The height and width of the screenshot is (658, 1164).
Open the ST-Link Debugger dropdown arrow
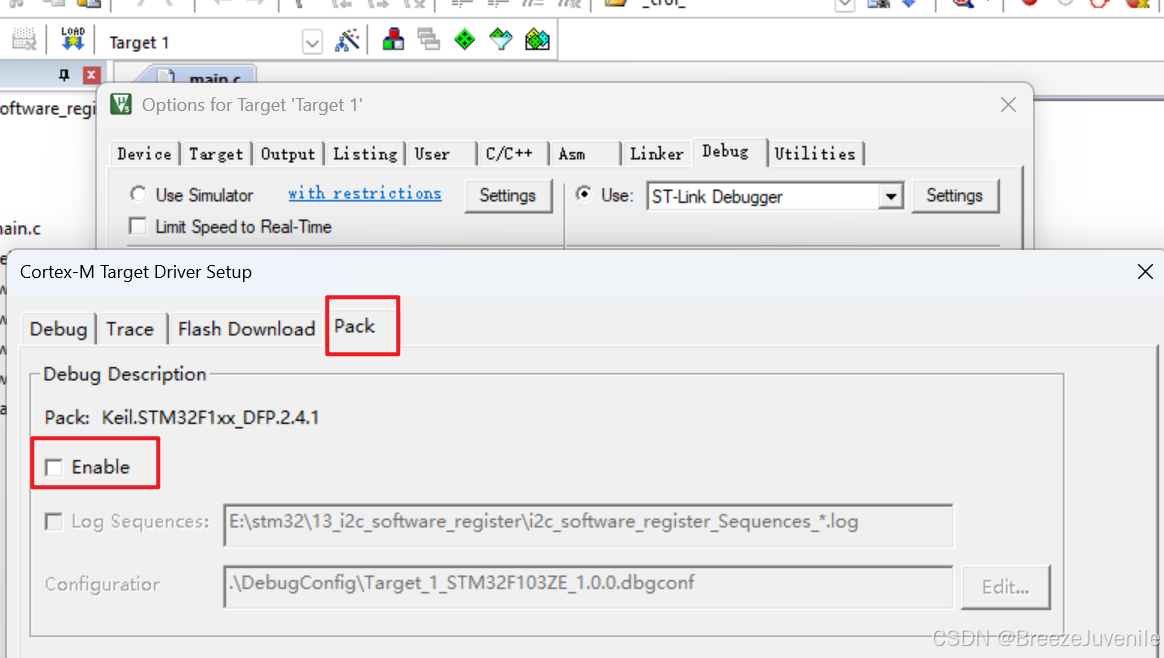point(891,197)
